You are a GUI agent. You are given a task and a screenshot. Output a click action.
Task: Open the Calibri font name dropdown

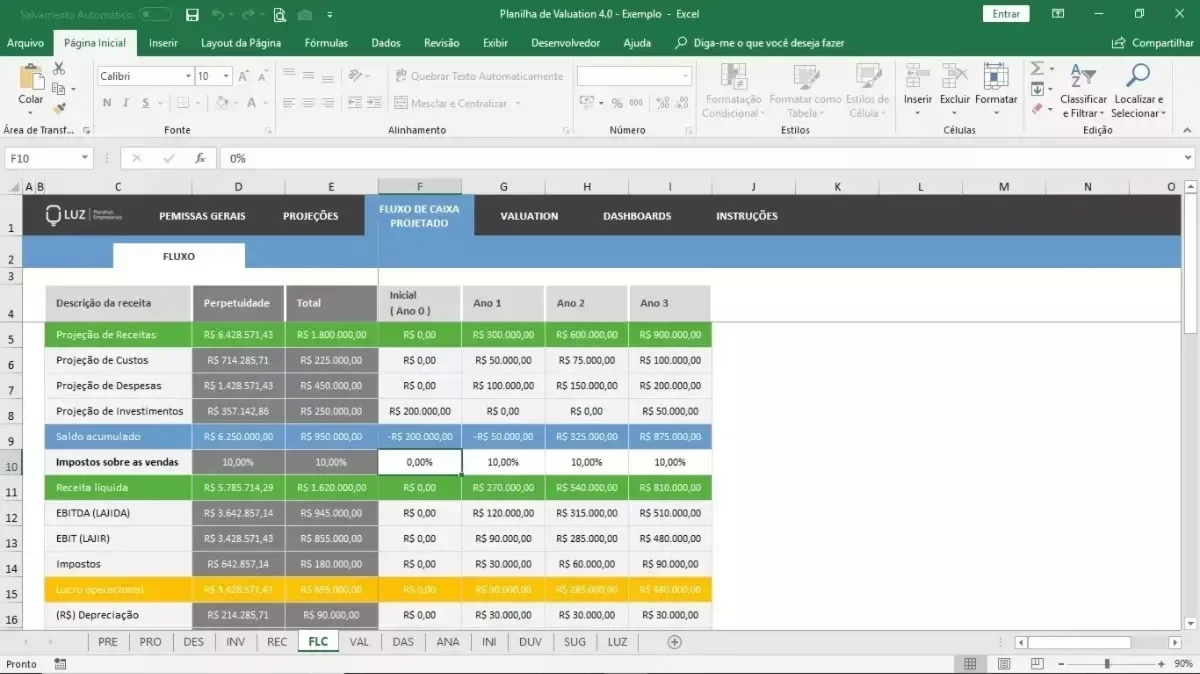188,76
